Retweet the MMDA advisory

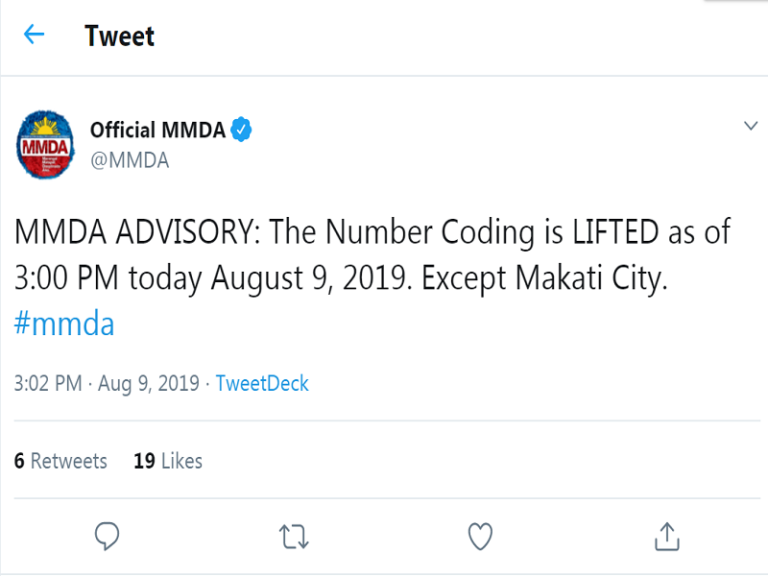tap(293, 537)
